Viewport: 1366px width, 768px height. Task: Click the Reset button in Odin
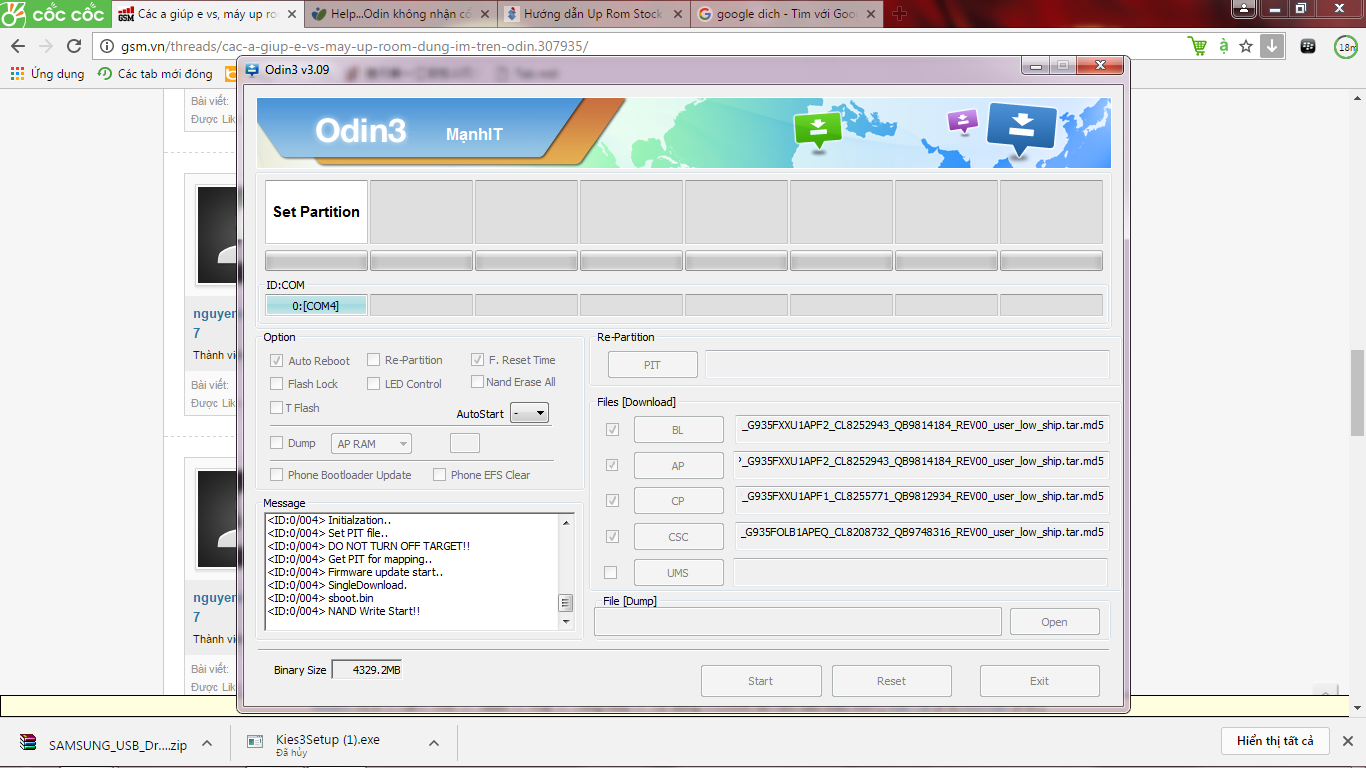pyautogui.click(x=891, y=681)
